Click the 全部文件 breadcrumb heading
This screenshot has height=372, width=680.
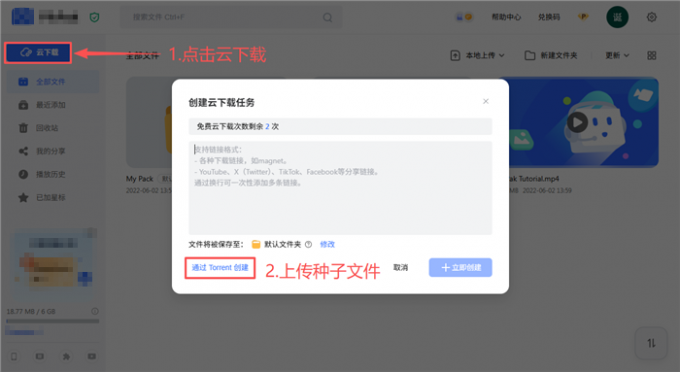point(142,55)
